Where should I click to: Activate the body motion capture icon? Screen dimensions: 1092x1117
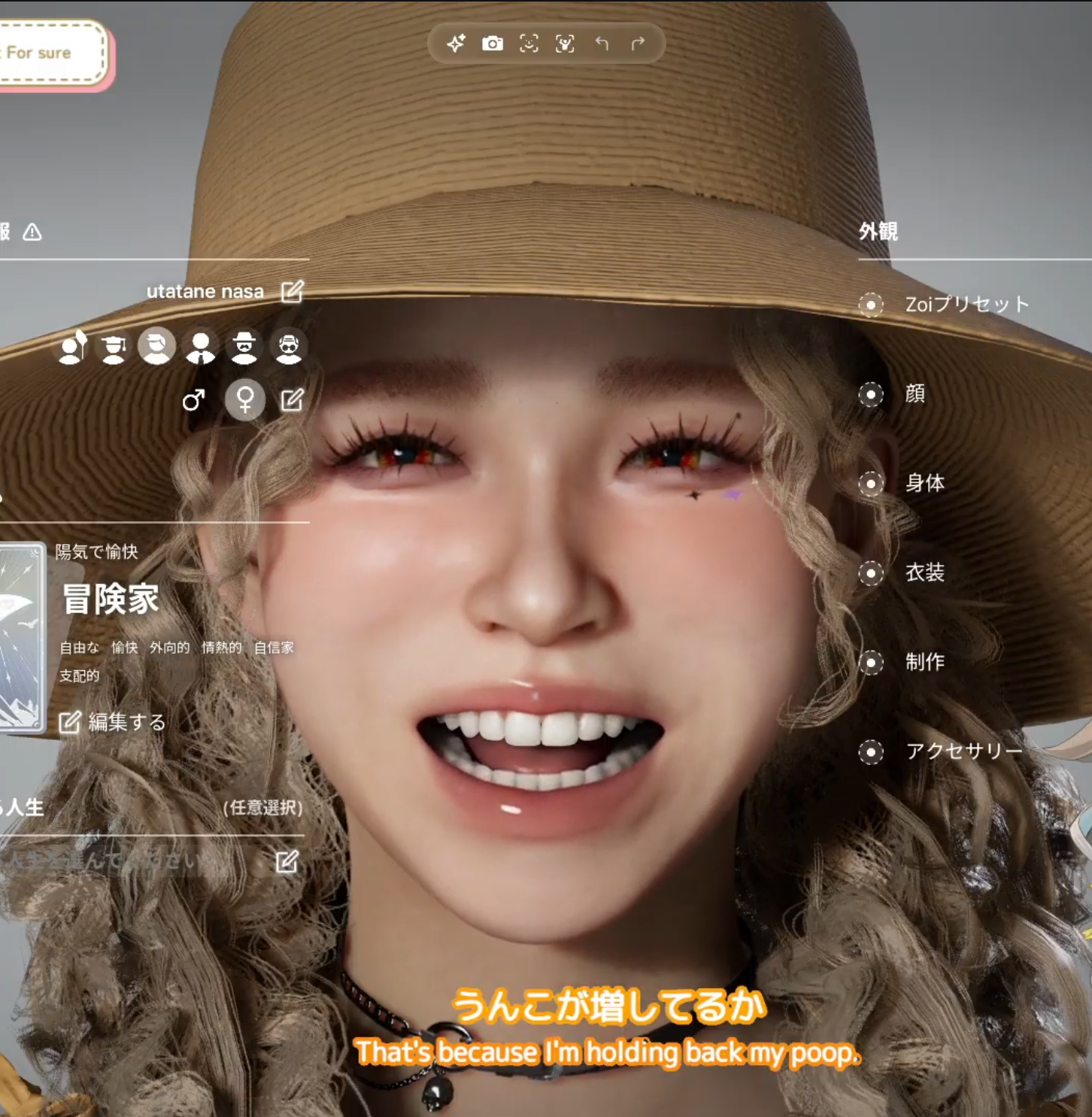(x=565, y=44)
